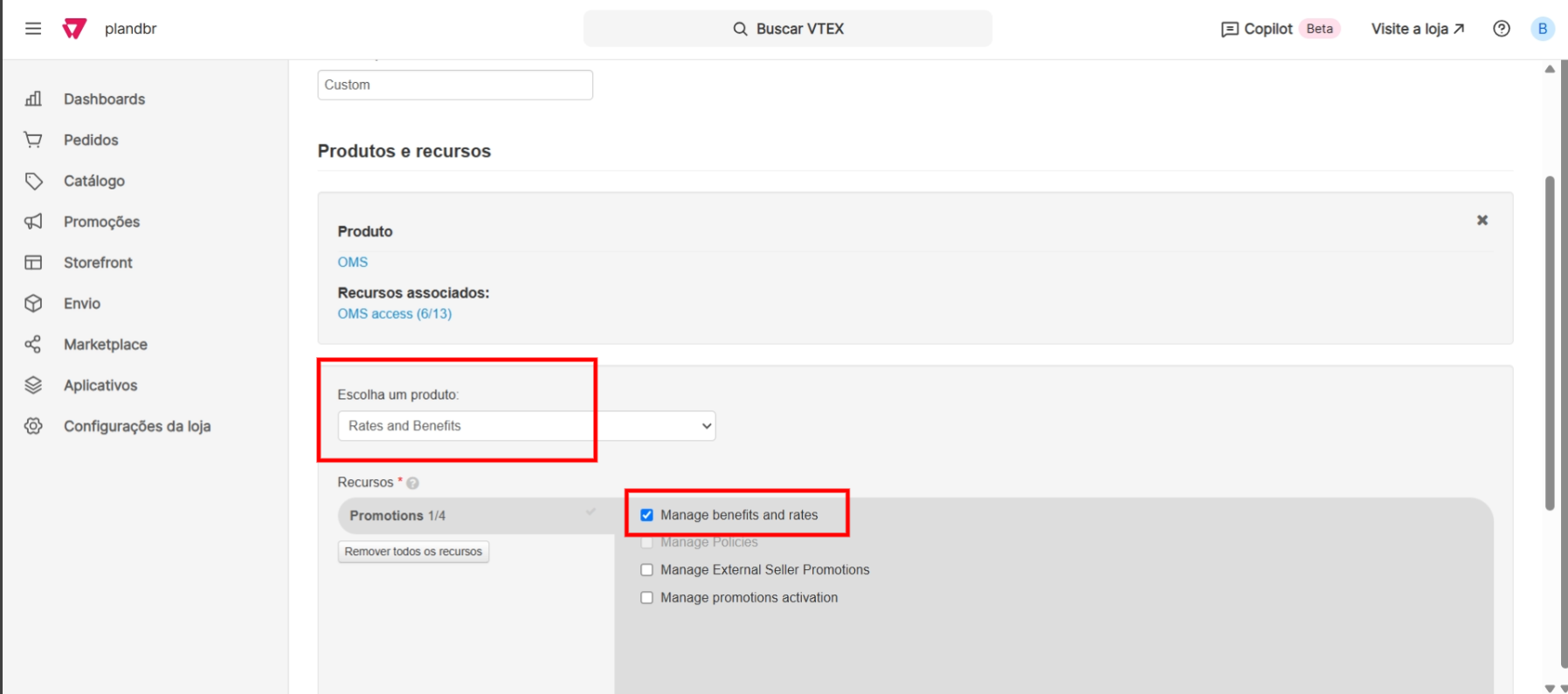Open the help question mark icon
The width and height of the screenshot is (1568, 694).
pos(1502,29)
